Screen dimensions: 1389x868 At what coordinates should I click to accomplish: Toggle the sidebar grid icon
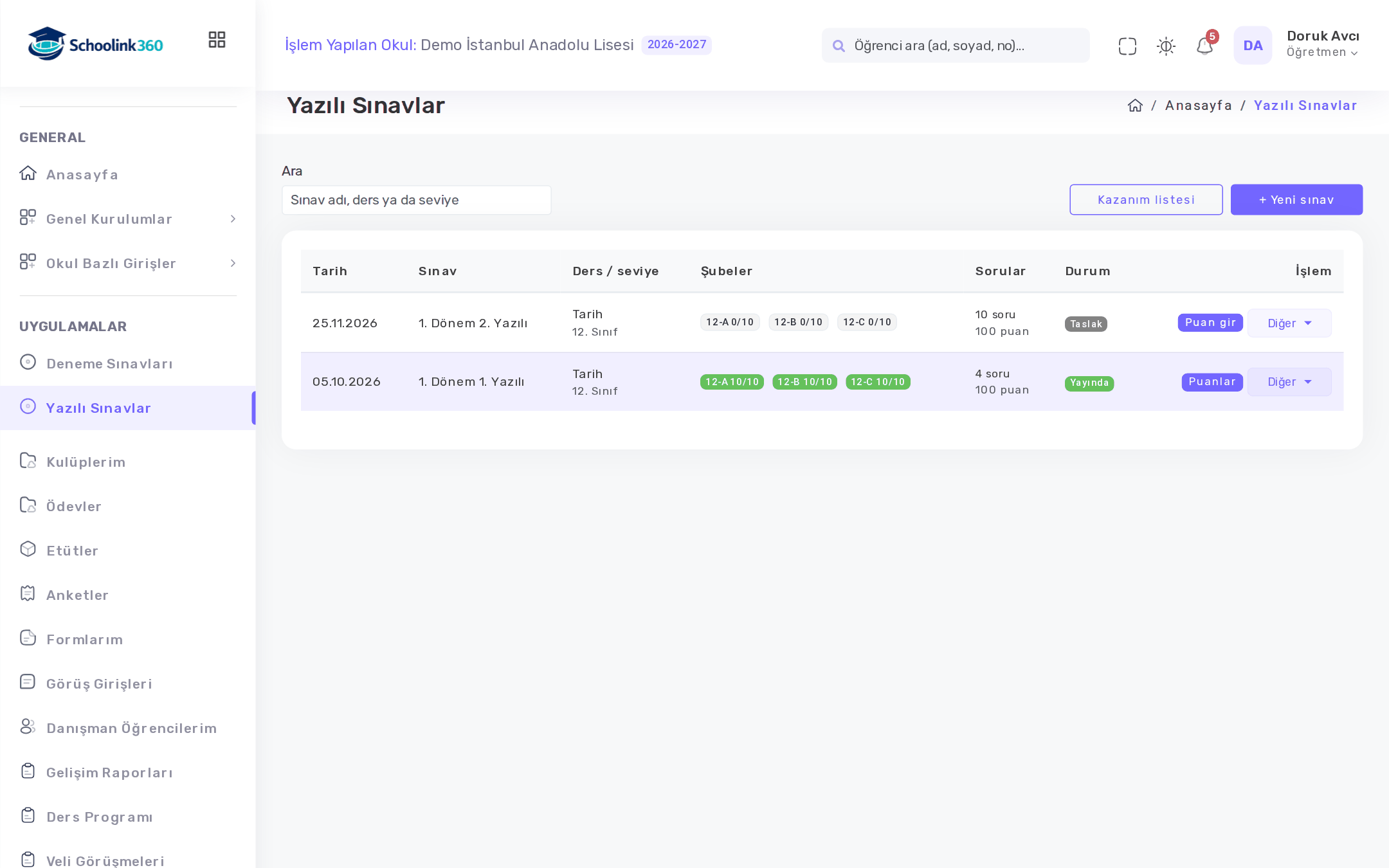point(217,40)
